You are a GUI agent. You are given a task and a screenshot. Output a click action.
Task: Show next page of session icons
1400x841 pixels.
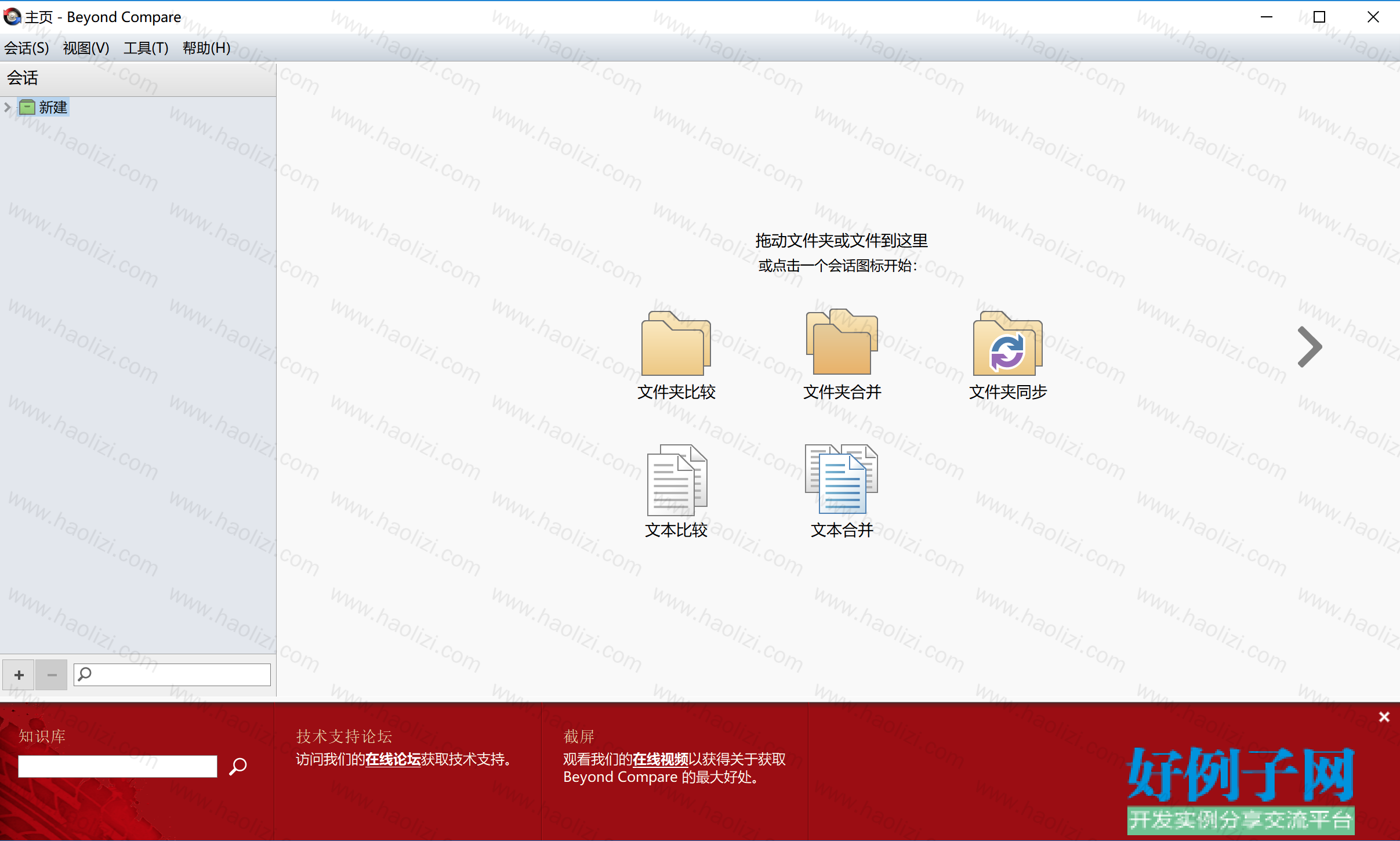[x=1310, y=347]
